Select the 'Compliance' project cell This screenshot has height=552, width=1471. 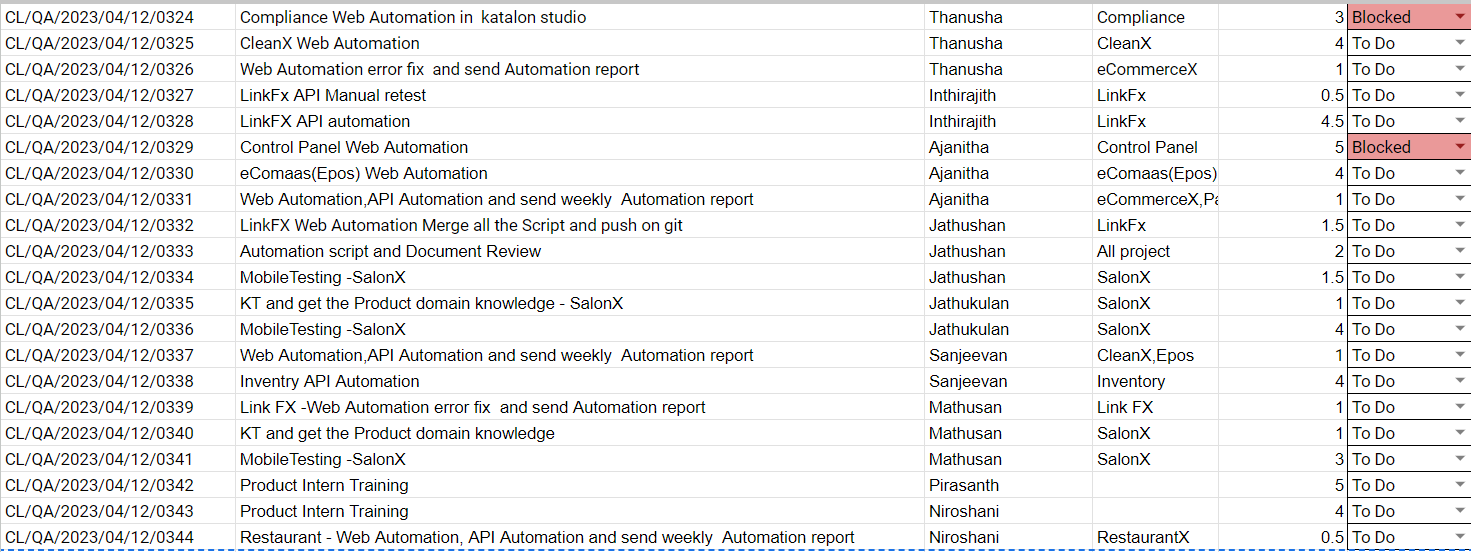tap(1155, 17)
